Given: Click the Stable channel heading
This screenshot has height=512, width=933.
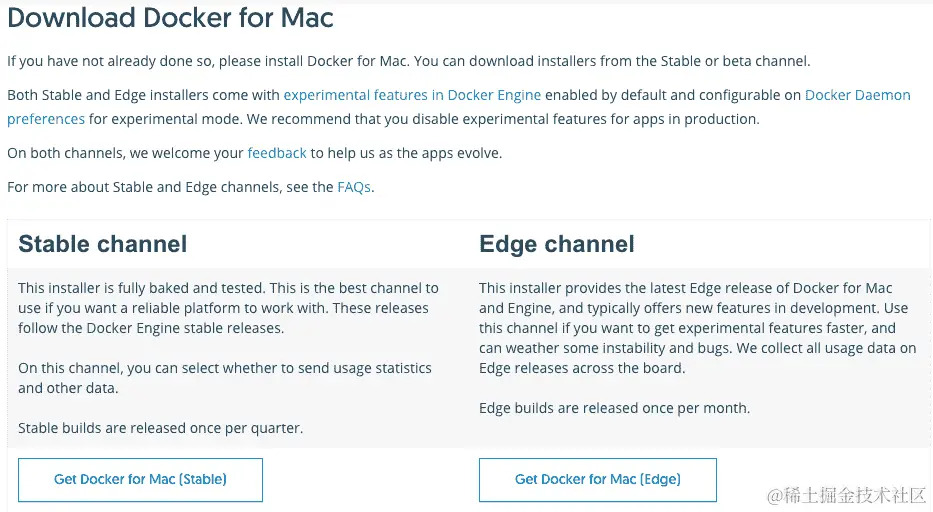Looking at the screenshot, I should coord(103,244).
